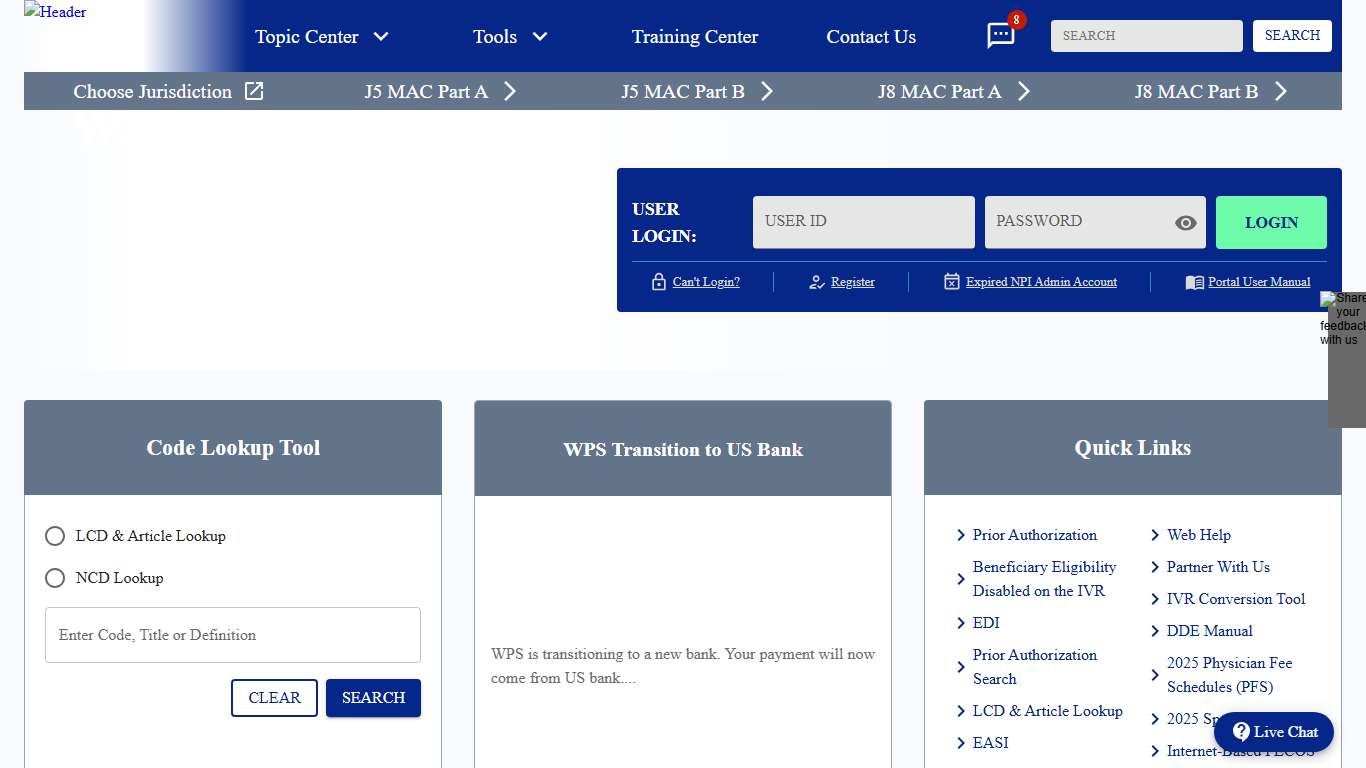The width and height of the screenshot is (1366, 768).
Task: Select the LCD & Article Lookup option
Action: (55, 536)
